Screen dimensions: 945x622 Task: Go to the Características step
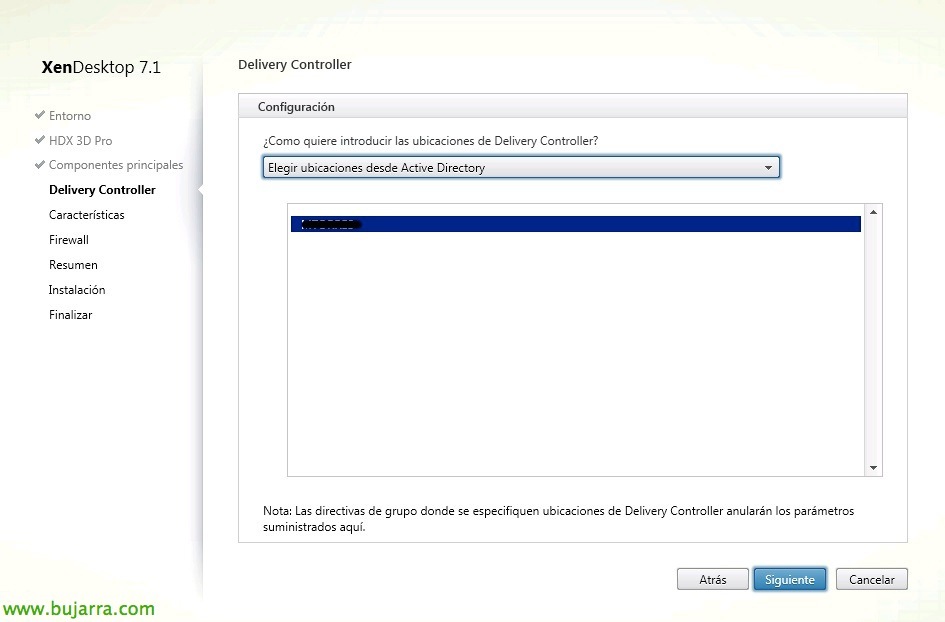87,215
